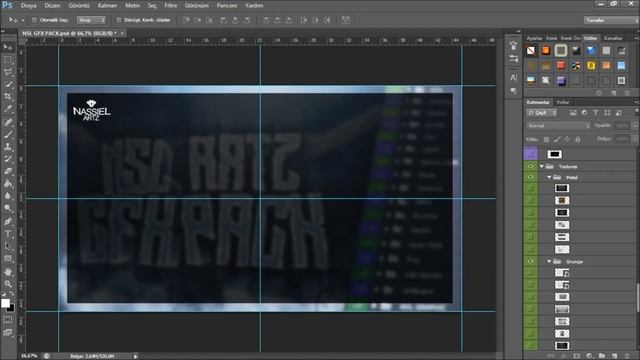Select the Move tool in the toolbox
Screen dimensions: 640x360
pos(8,48)
